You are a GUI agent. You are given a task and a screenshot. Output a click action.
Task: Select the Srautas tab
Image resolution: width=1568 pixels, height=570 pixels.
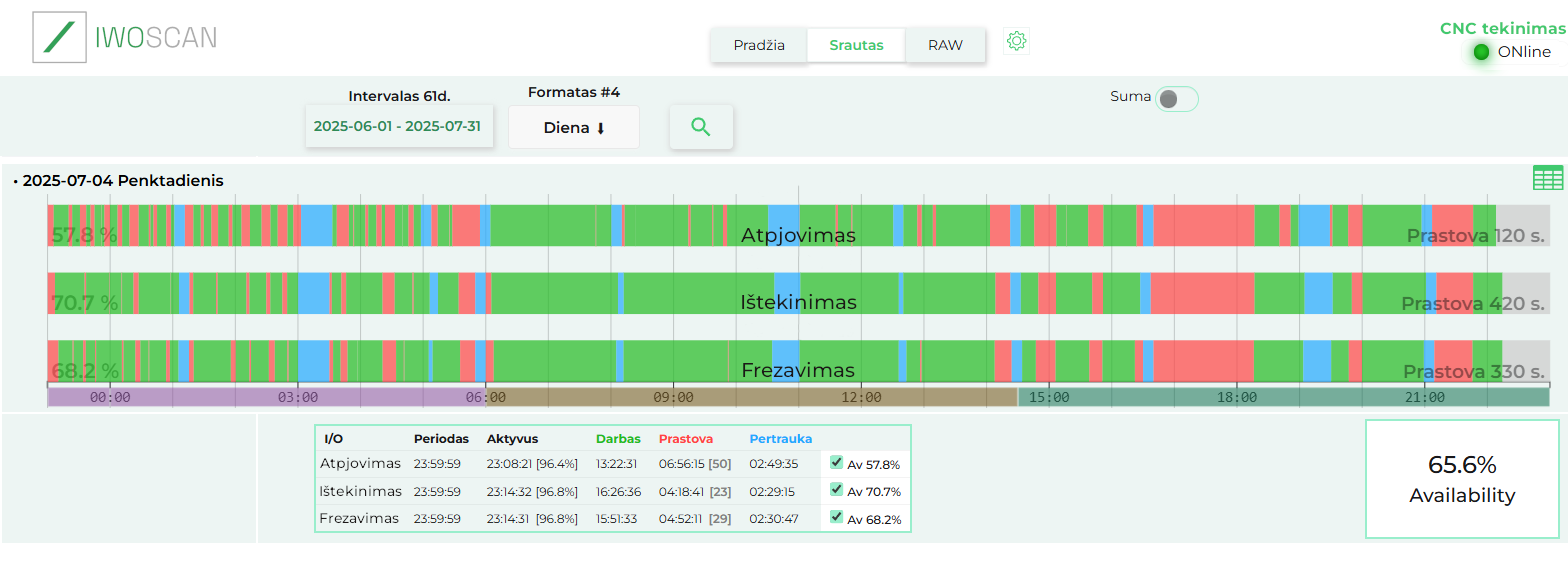[x=856, y=45]
